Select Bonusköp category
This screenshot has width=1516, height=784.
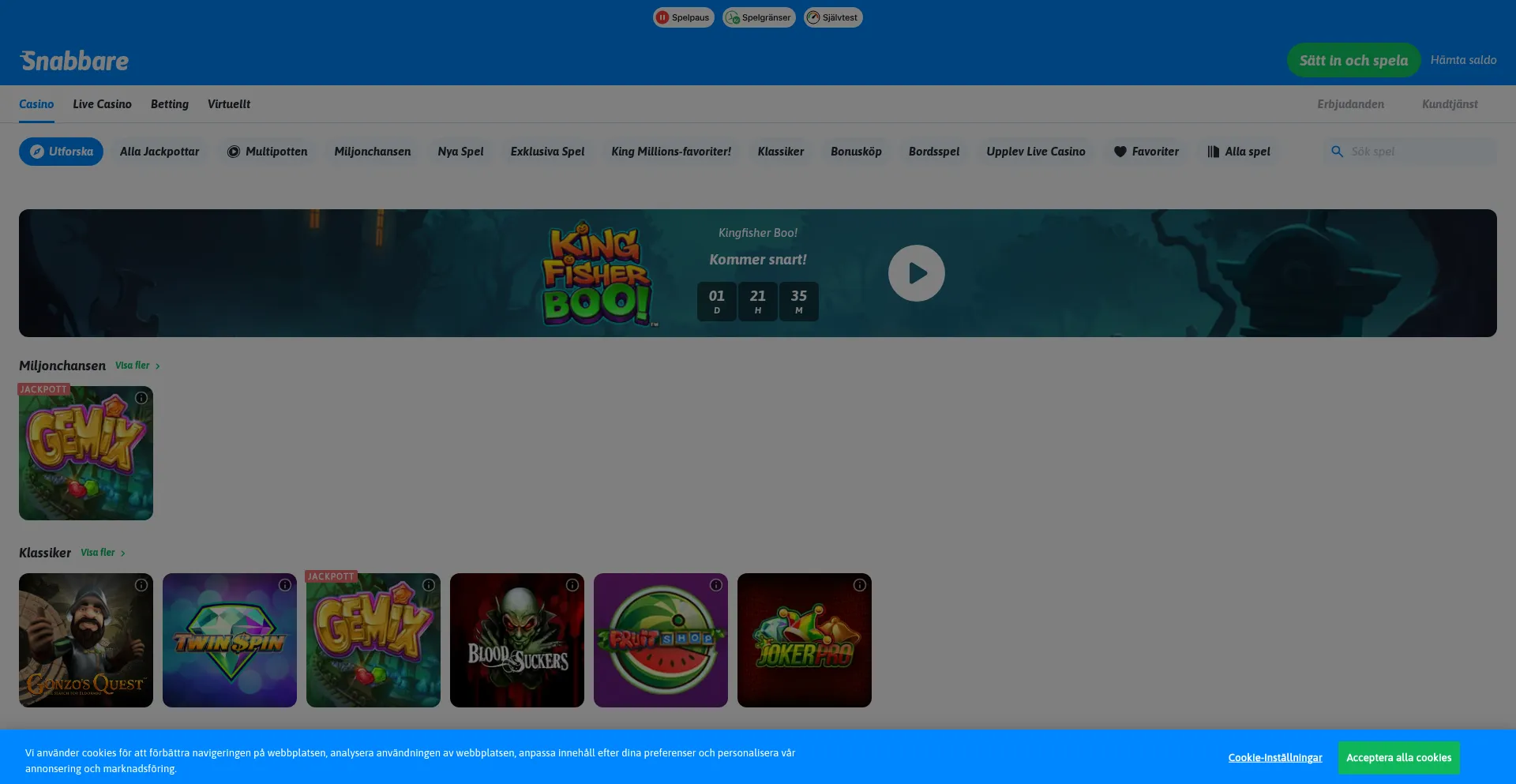point(856,152)
